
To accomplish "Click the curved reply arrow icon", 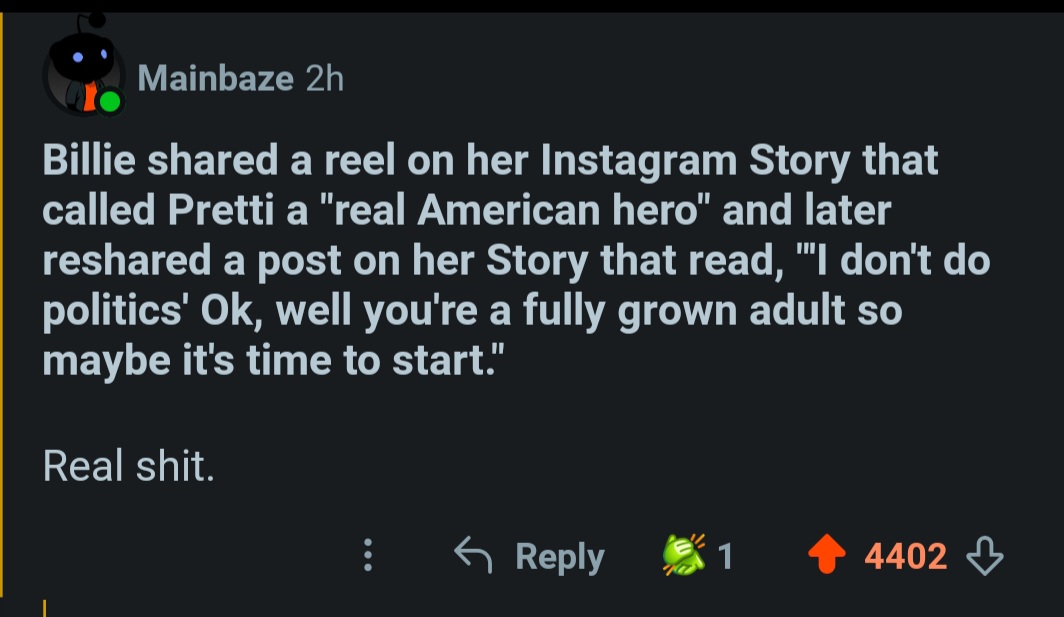I will click(x=473, y=554).
